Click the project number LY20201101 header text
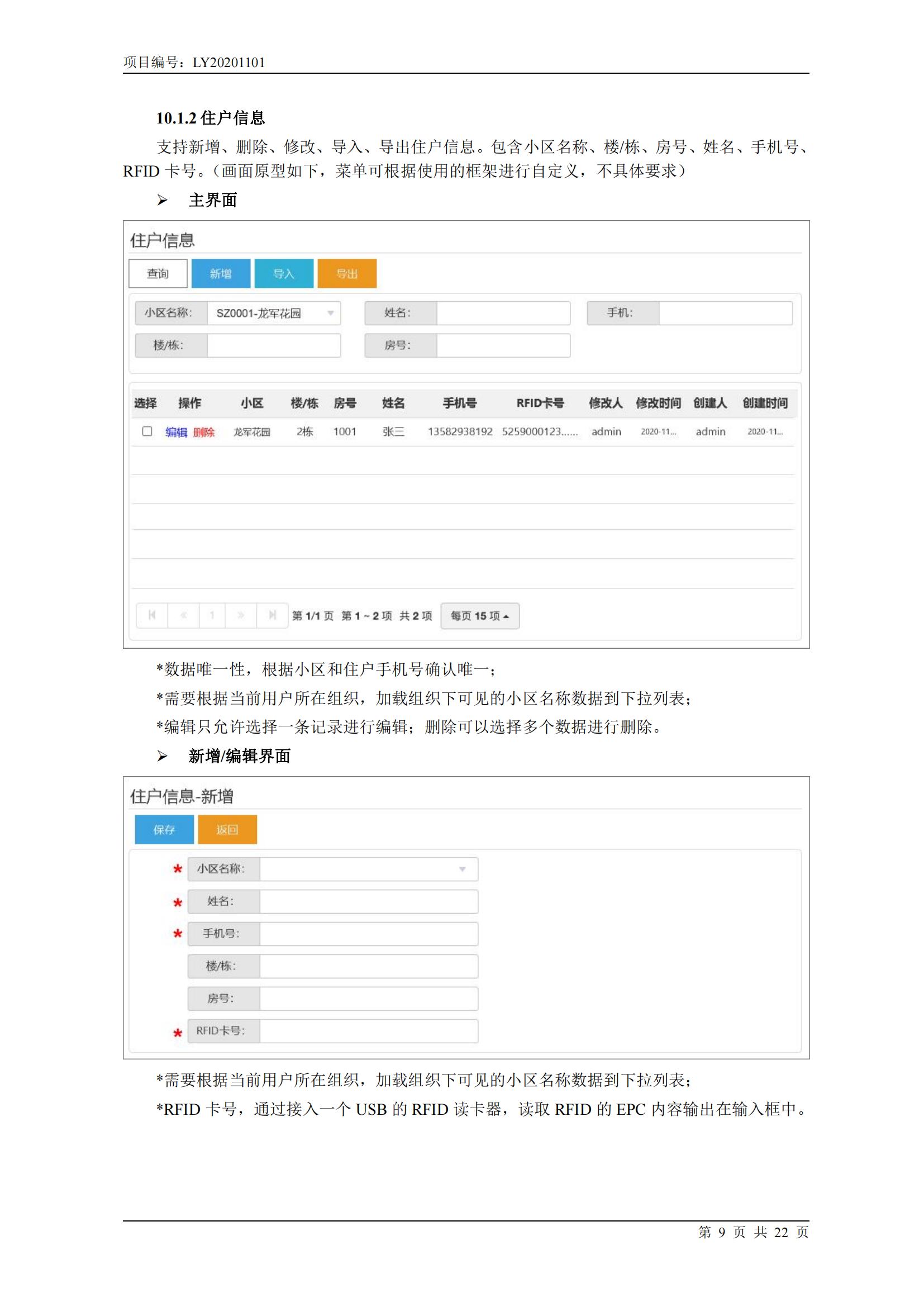The height and width of the screenshot is (1307, 924). [x=228, y=63]
